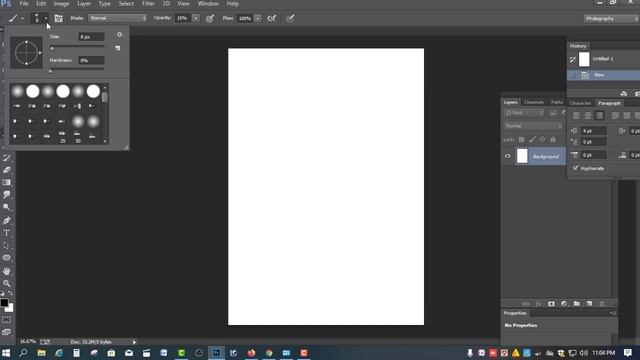Viewport: 640px width, 360px height.
Task: Open the Window menu
Action: [x=208, y=4]
